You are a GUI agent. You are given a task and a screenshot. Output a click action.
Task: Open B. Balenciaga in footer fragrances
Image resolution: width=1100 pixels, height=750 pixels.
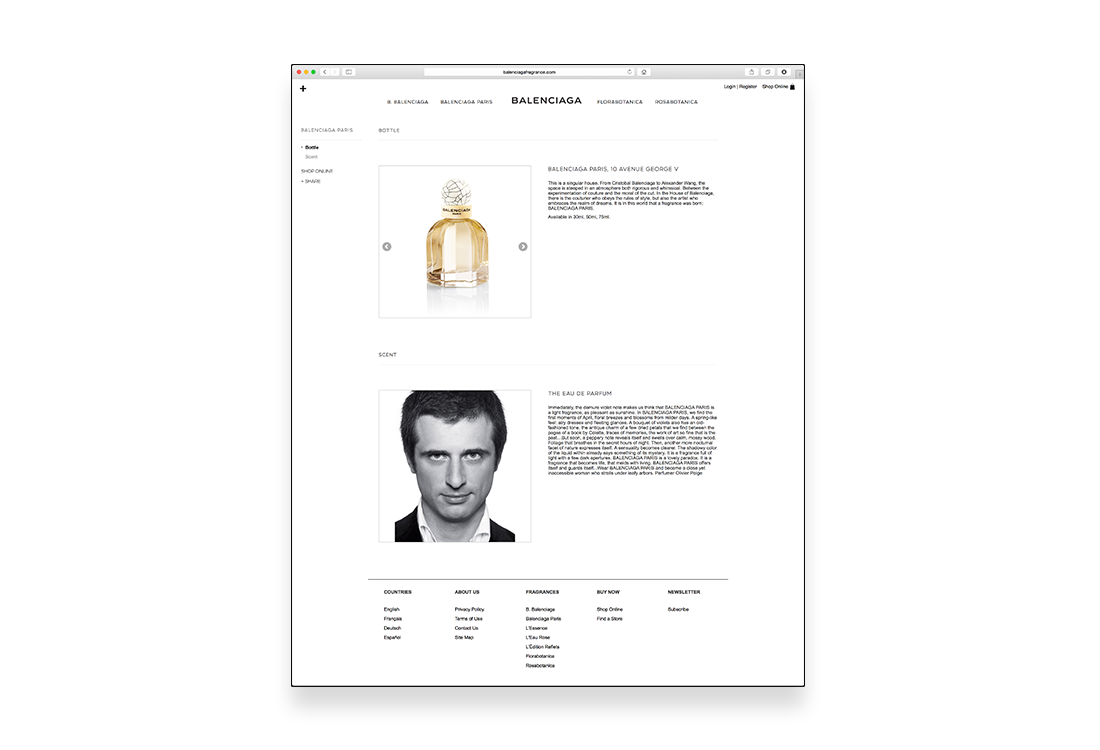(x=540, y=610)
